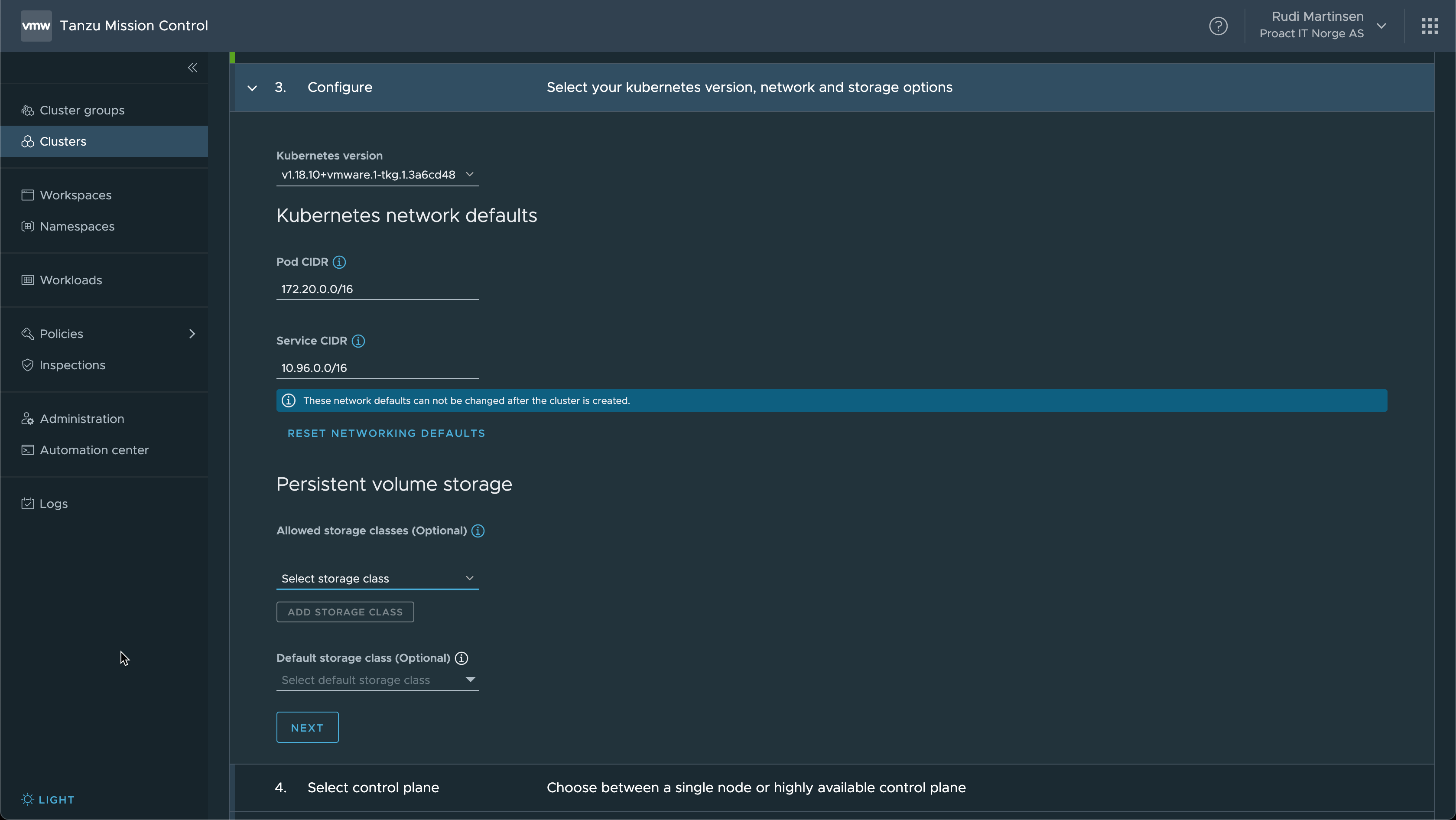The image size is (1456, 820).
Task: Open Workspaces page
Action: click(x=76, y=195)
